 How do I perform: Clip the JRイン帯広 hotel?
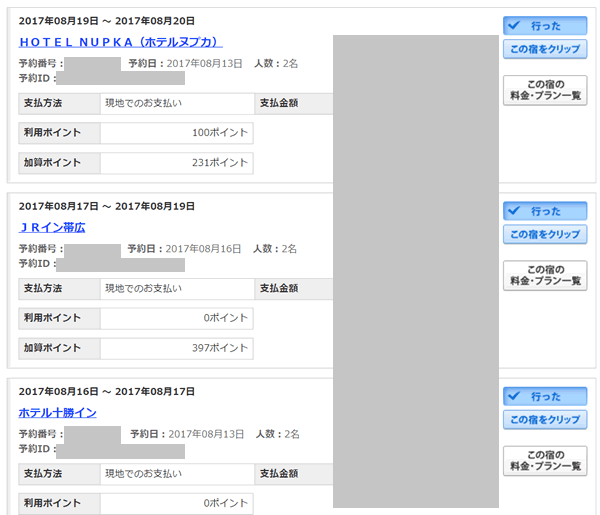[x=544, y=234]
